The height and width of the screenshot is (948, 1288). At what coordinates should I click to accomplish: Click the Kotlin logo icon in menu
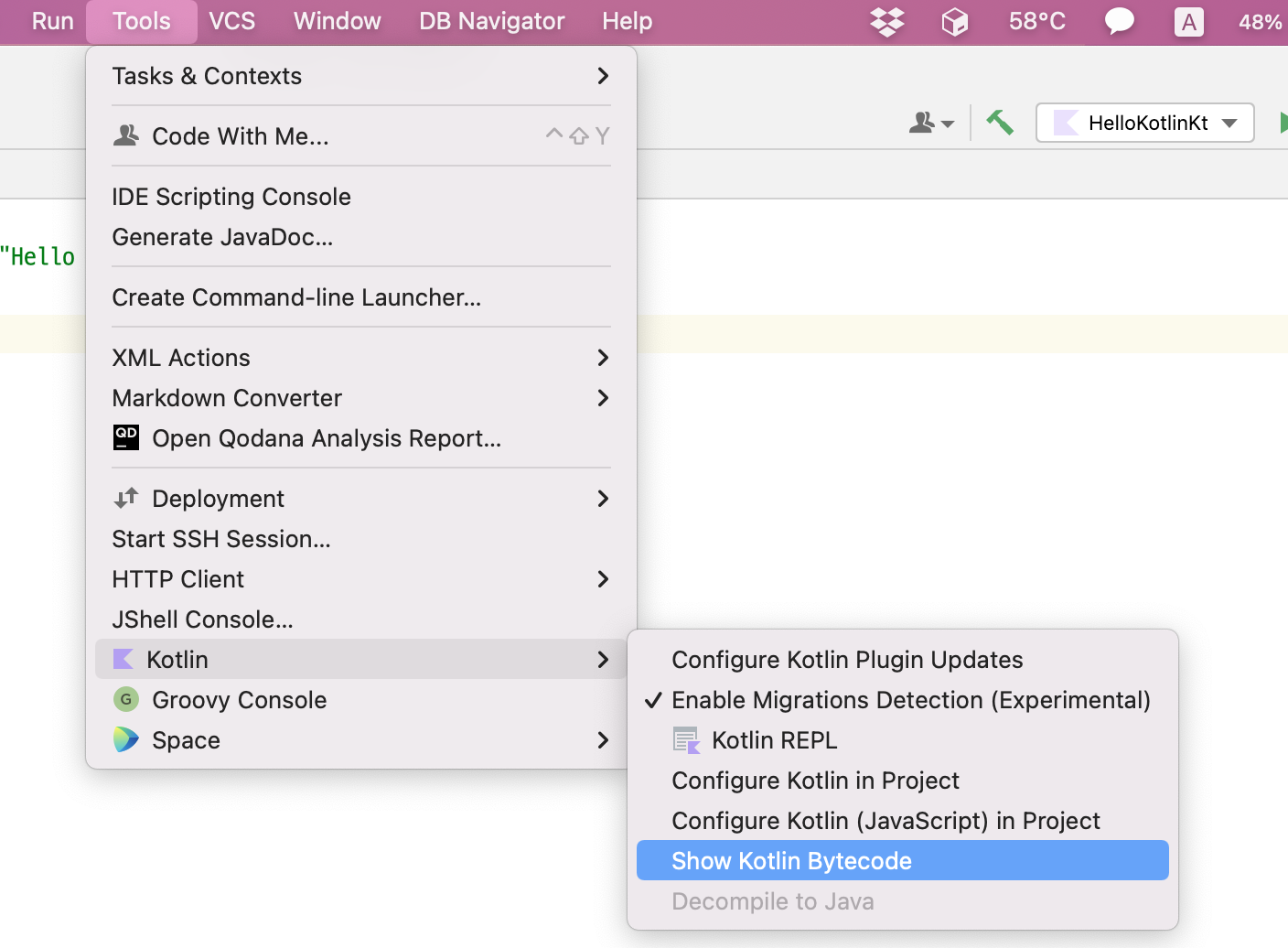(x=123, y=659)
